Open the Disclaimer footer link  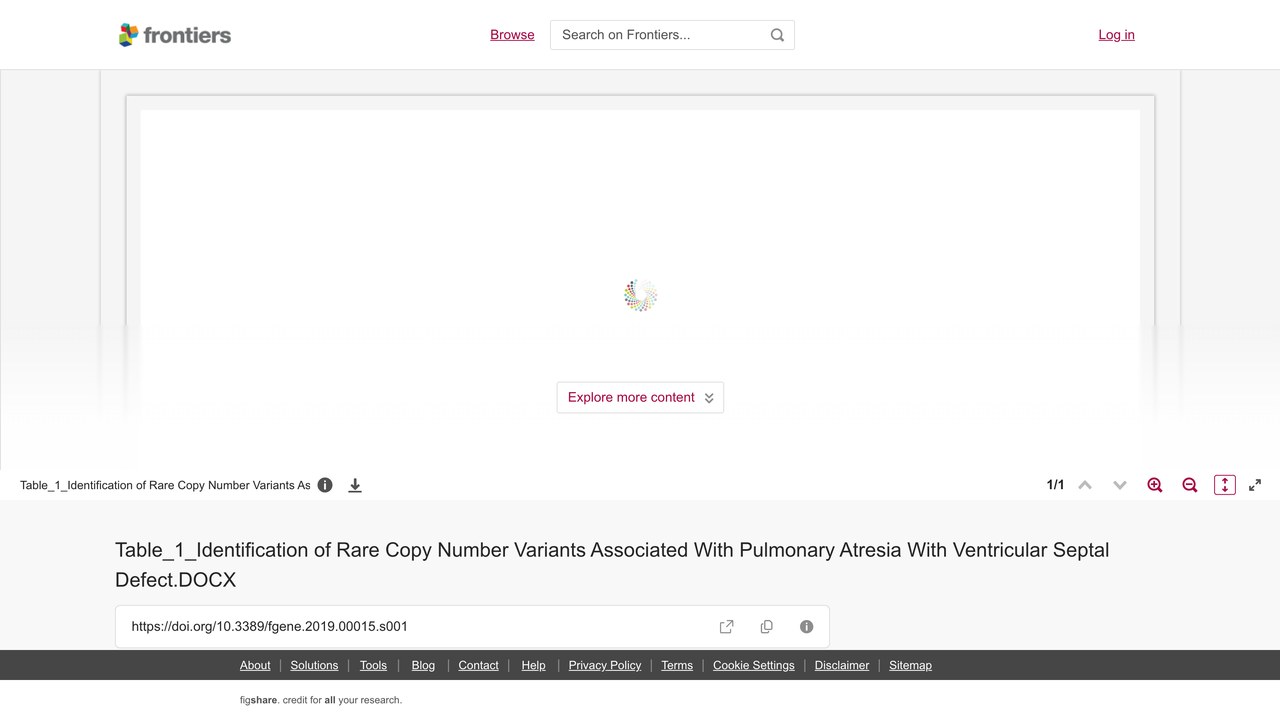coord(842,665)
